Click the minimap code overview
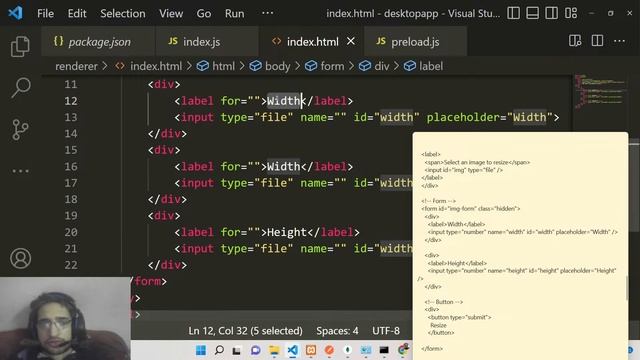This screenshot has height=360, width=640. pyautogui.click(x=600, y=91)
